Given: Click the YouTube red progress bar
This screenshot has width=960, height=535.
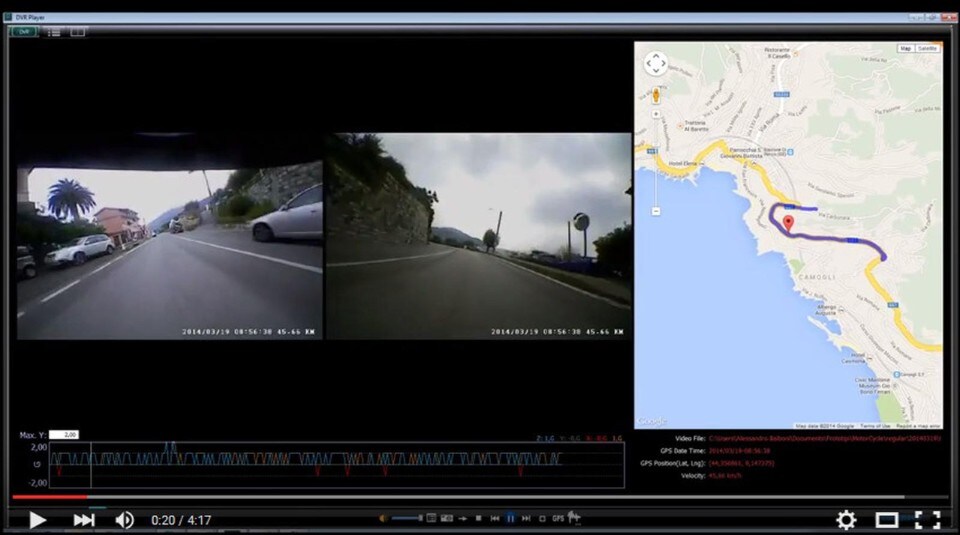Looking at the screenshot, I should pos(50,496).
